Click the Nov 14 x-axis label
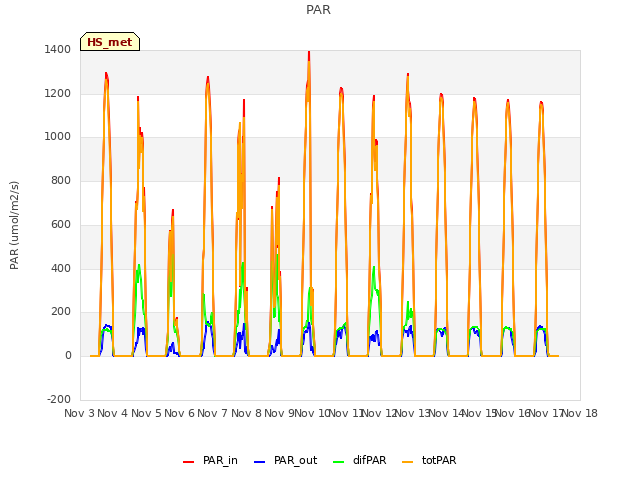Image resolution: width=640 pixels, height=480 pixels. 446,413
